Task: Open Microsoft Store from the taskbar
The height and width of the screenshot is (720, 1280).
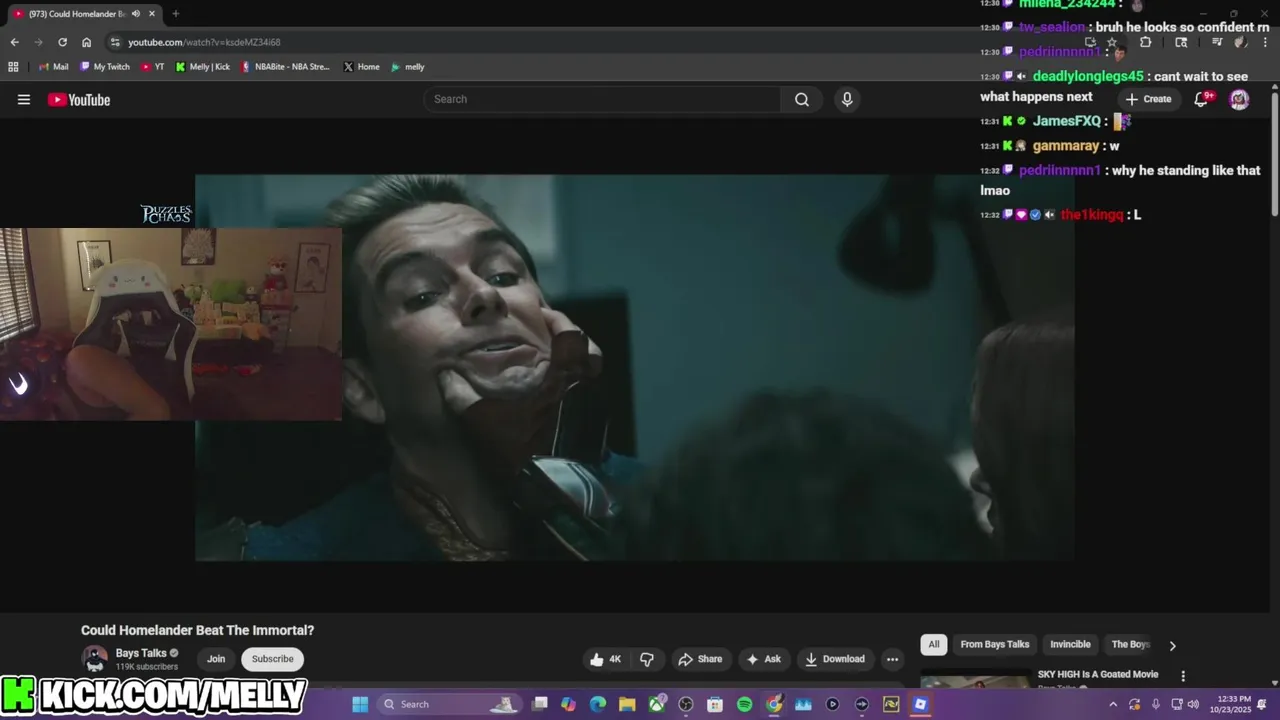Action: point(715,704)
